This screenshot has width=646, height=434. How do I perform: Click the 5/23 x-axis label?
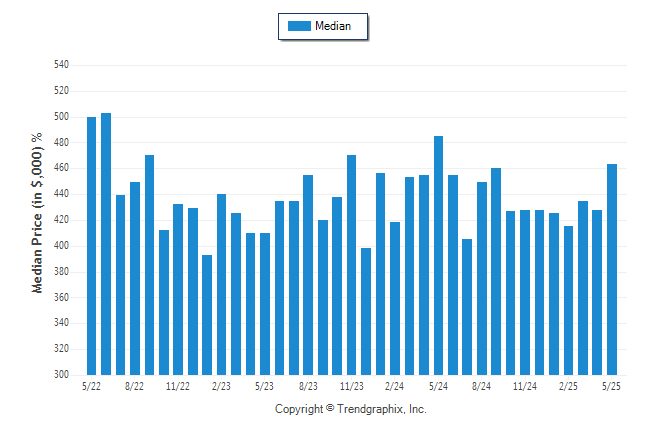pyautogui.click(x=264, y=386)
